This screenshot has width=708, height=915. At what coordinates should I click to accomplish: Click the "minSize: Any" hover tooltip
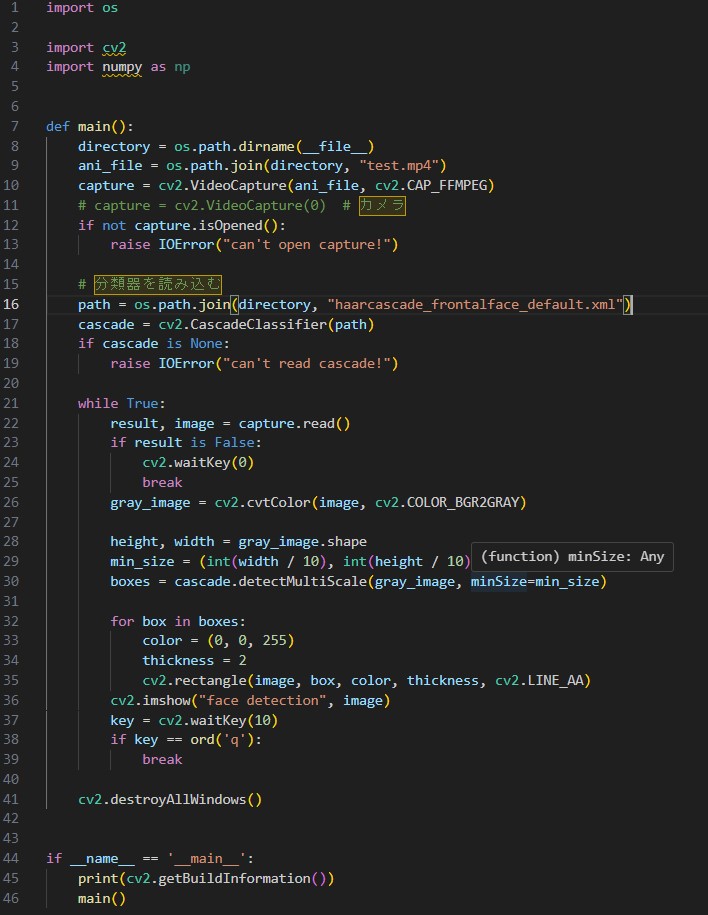[572, 557]
